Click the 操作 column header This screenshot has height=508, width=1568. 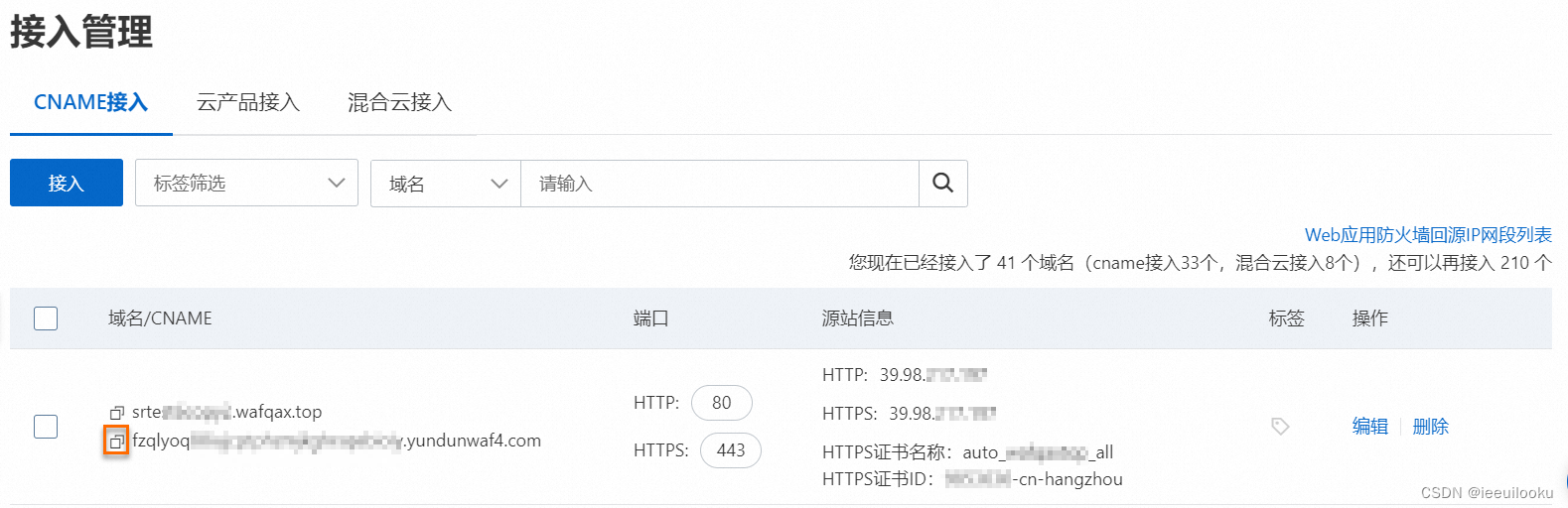(1370, 318)
